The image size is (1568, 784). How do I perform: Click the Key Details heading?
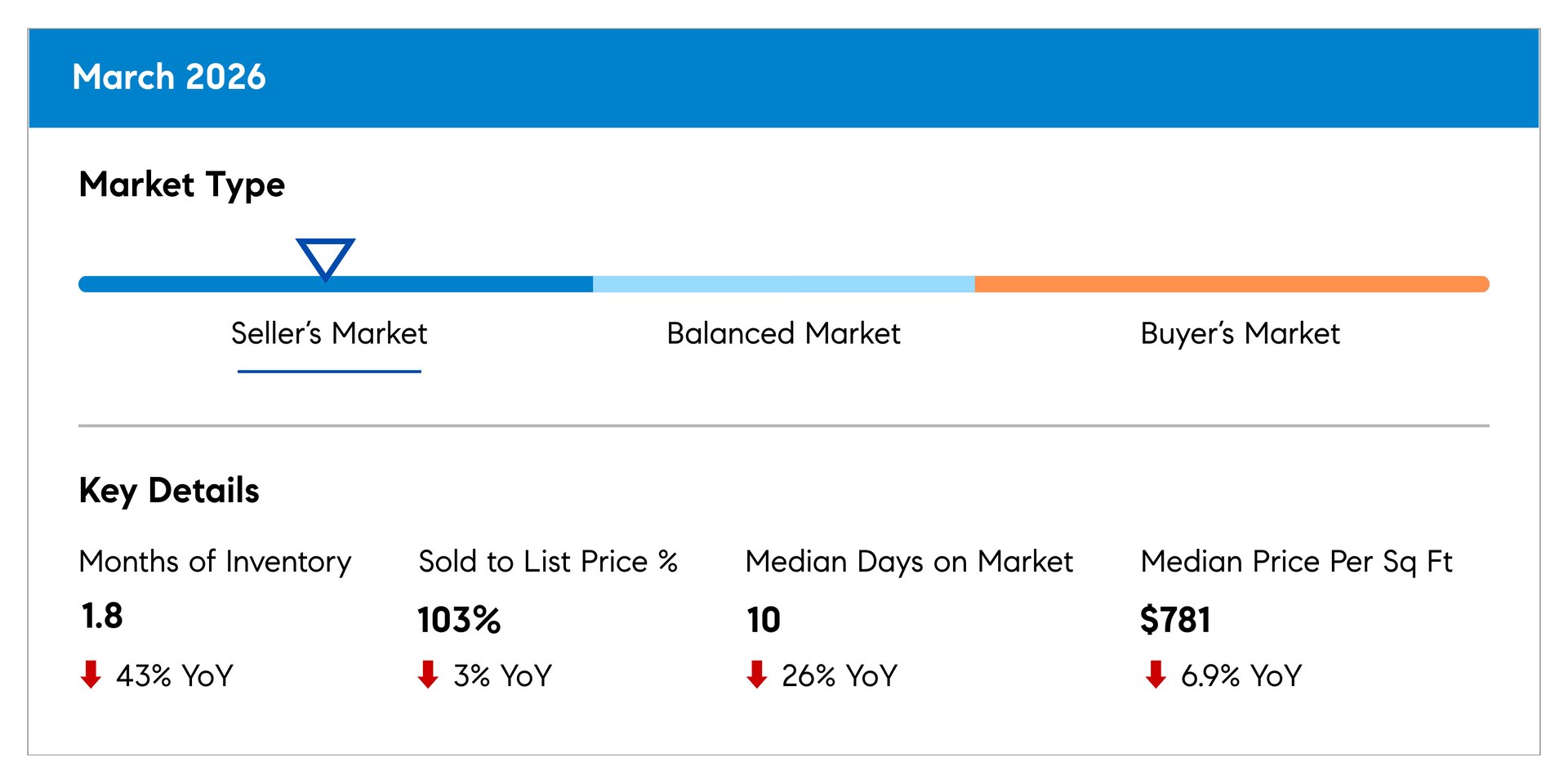[x=169, y=491]
